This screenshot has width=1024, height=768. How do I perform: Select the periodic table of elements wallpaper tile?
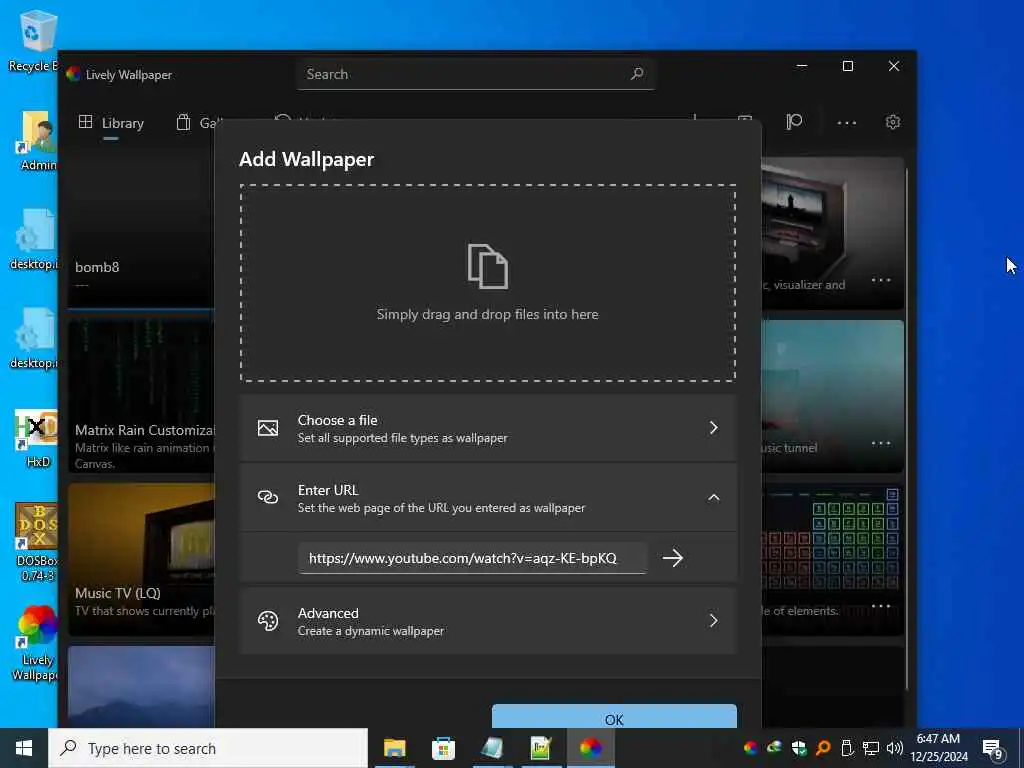[x=833, y=559]
